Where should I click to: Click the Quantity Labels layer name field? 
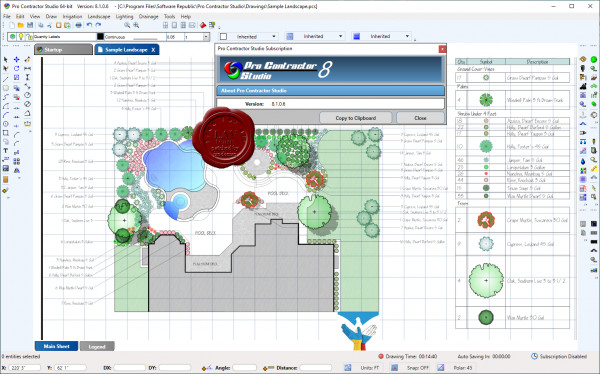[x=65, y=37]
